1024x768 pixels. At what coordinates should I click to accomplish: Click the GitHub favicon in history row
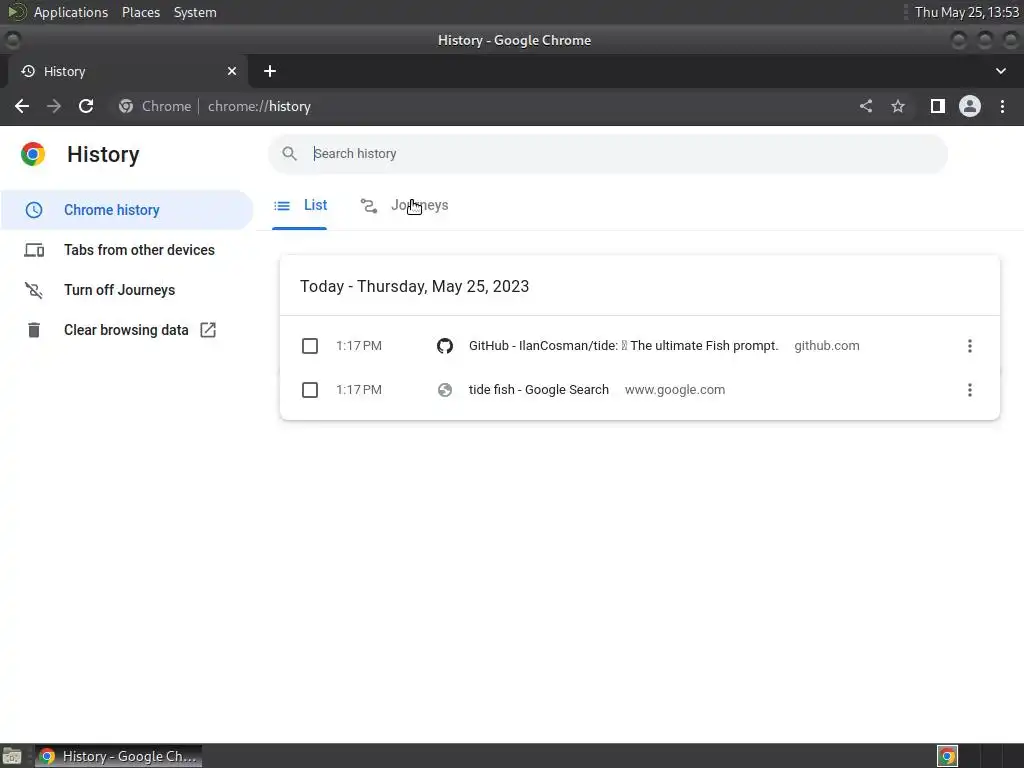point(445,345)
